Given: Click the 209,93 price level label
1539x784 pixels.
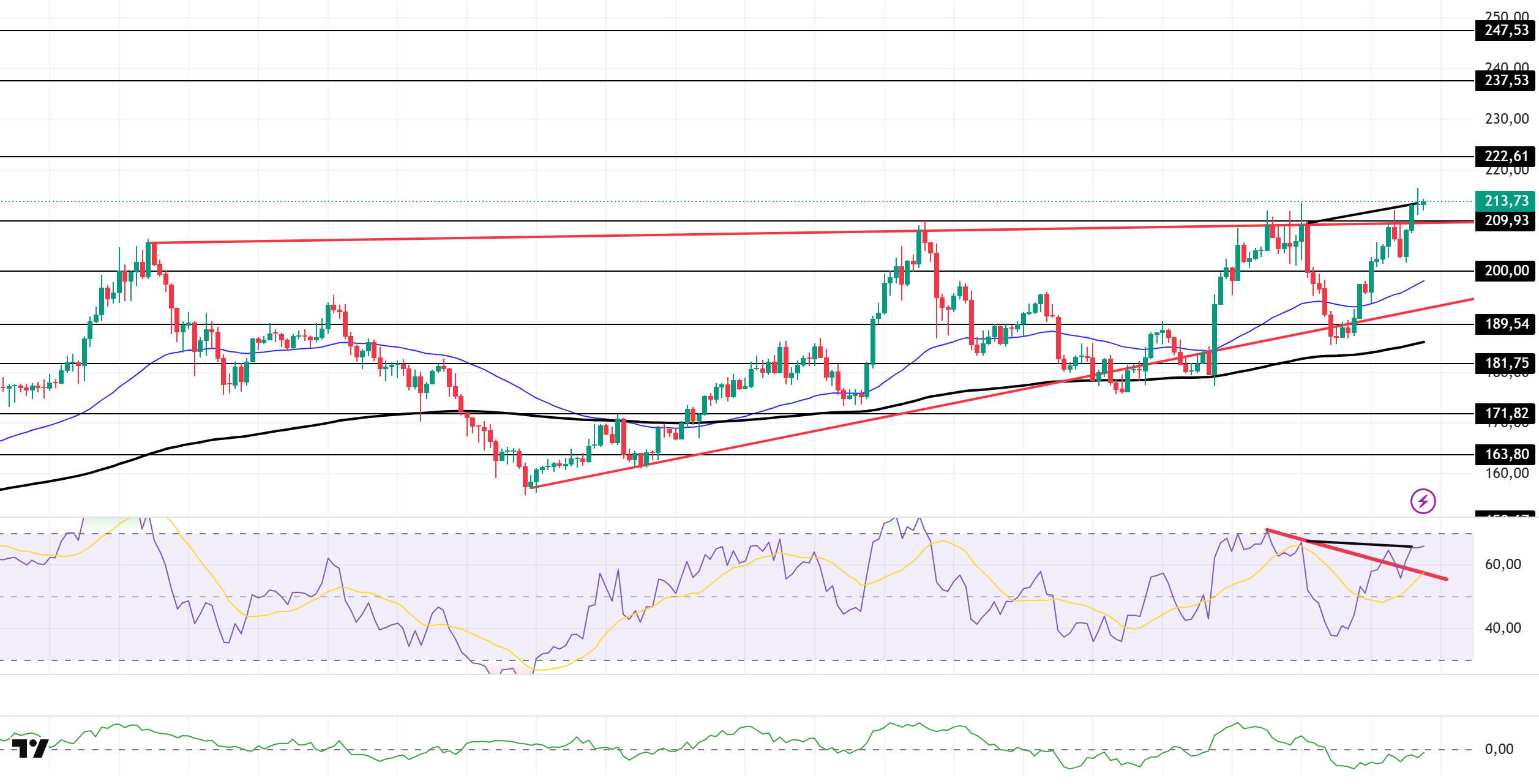Looking at the screenshot, I should pos(1505,220).
